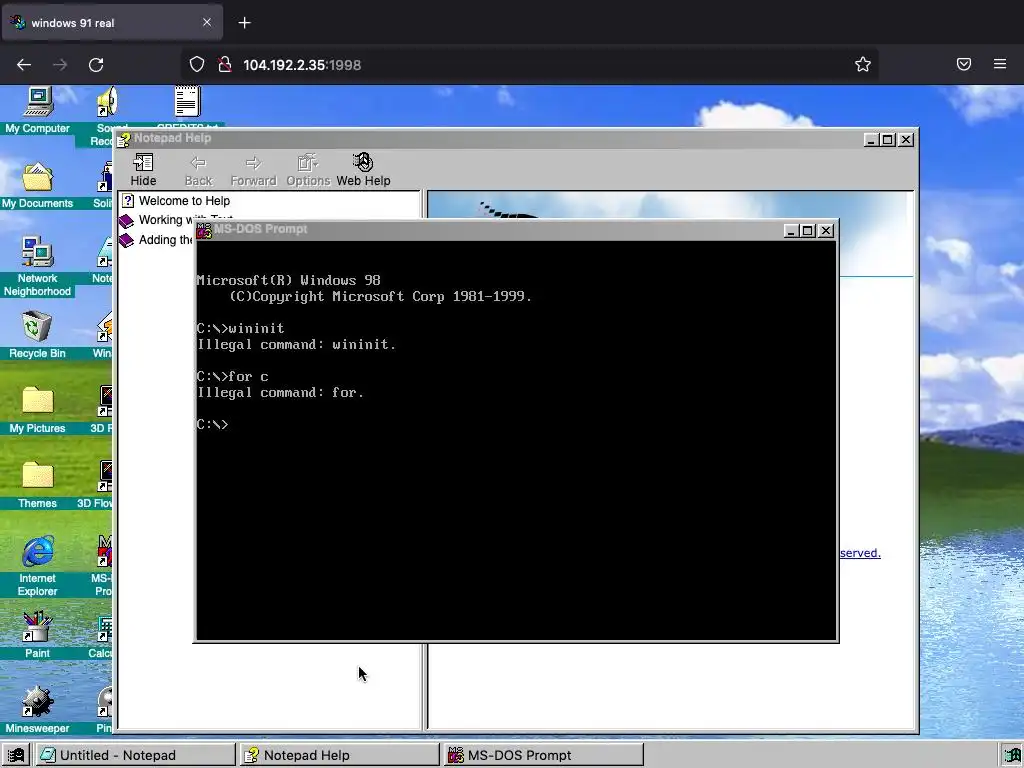Click the shield tracking protection icon
1024x768 pixels.
[197, 64]
